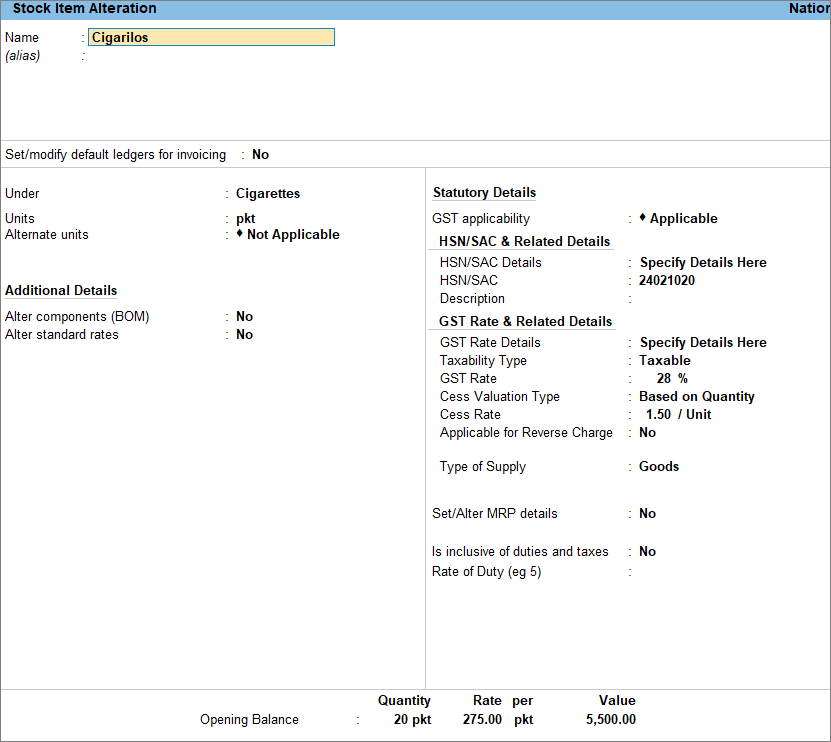Open the Under group value Cigarettes
Image resolution: width=831 pixels, height=742 pixels.
point(268,193)
